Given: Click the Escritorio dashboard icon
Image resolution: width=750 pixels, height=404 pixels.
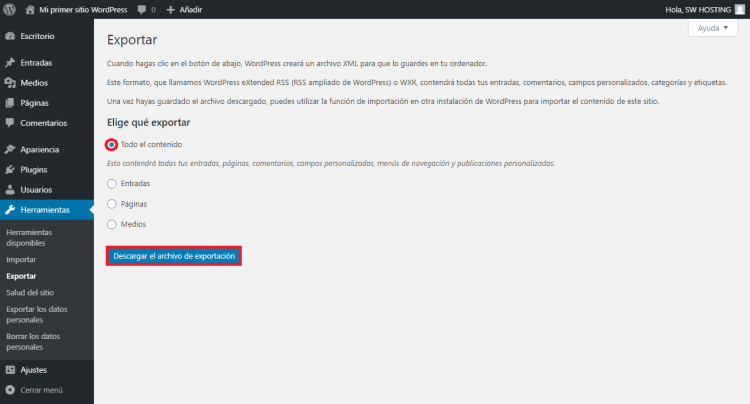Looking at the screenshot, I should (10, 36).
